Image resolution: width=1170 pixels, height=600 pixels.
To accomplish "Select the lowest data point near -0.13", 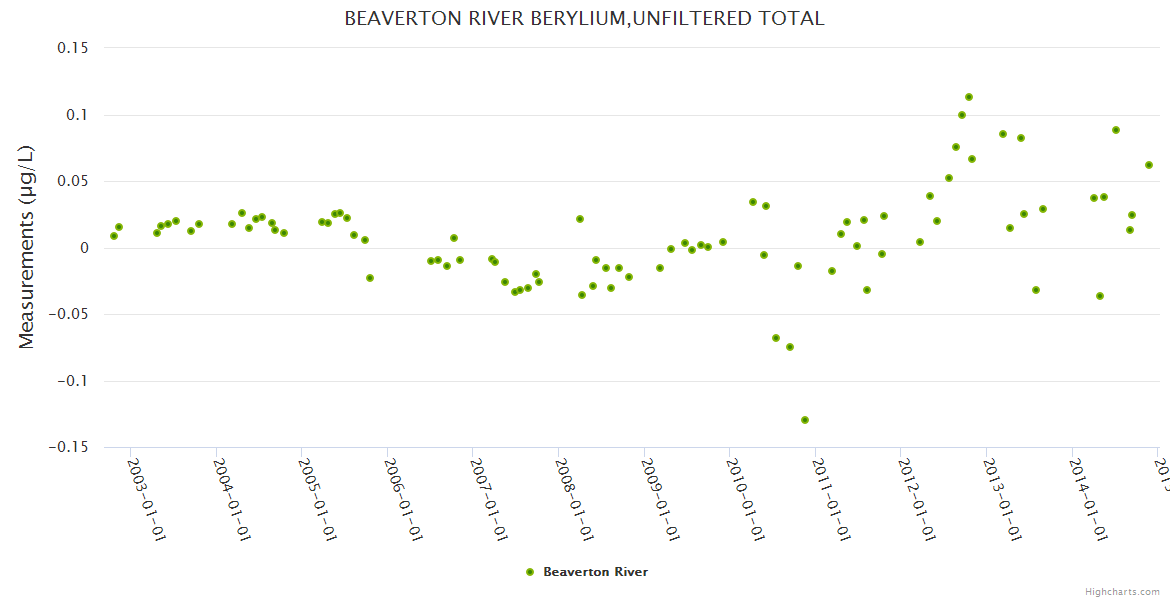I will click(805, 420).
